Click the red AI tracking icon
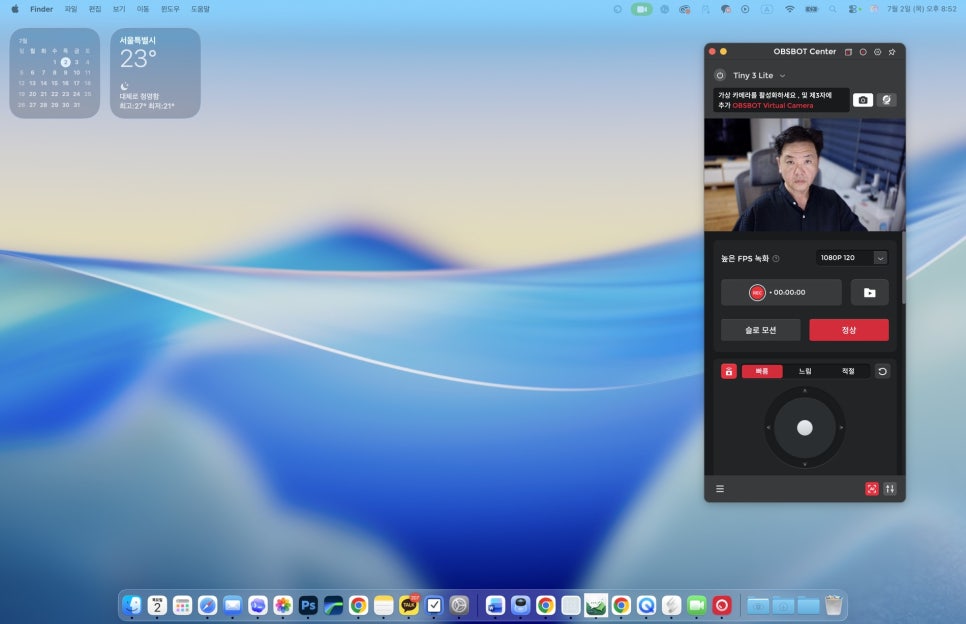This screenshot has width=966, height=624. [872, 489]
